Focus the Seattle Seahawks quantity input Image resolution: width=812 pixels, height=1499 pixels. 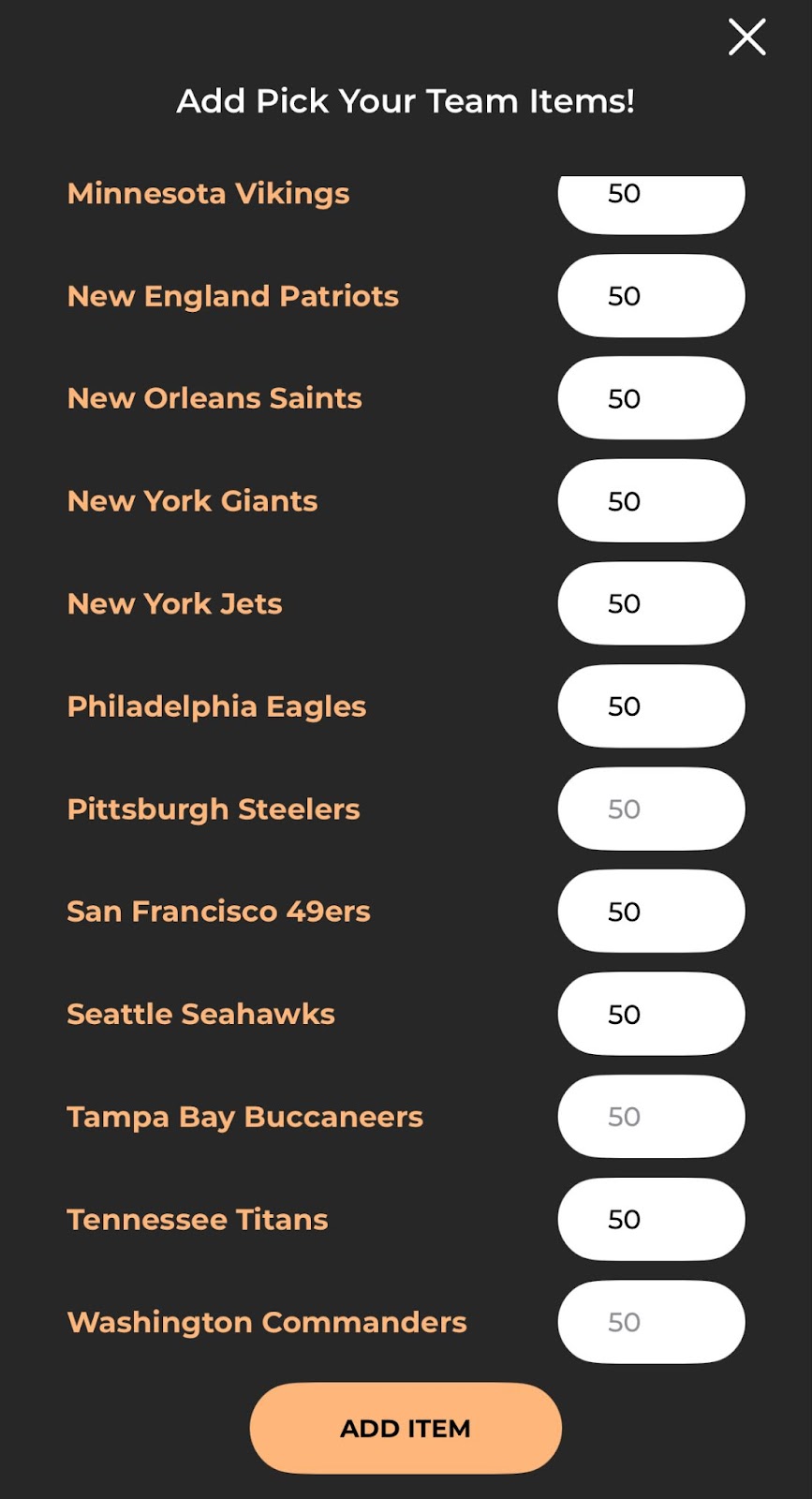(x=651, y=1014)
